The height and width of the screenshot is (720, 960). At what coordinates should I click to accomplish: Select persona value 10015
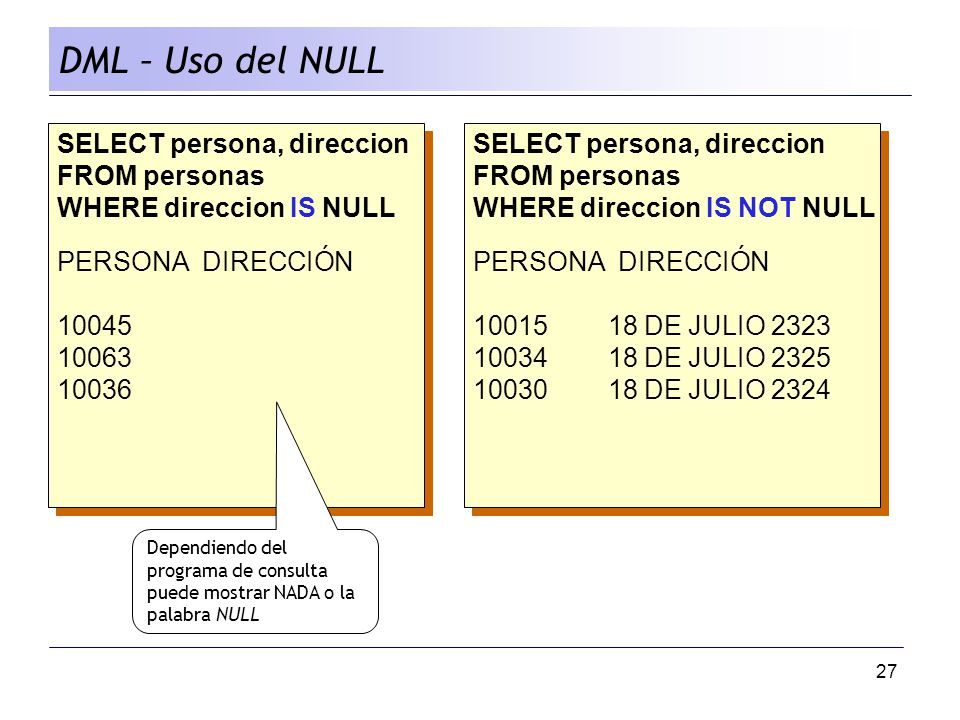[x=511, y=326]
